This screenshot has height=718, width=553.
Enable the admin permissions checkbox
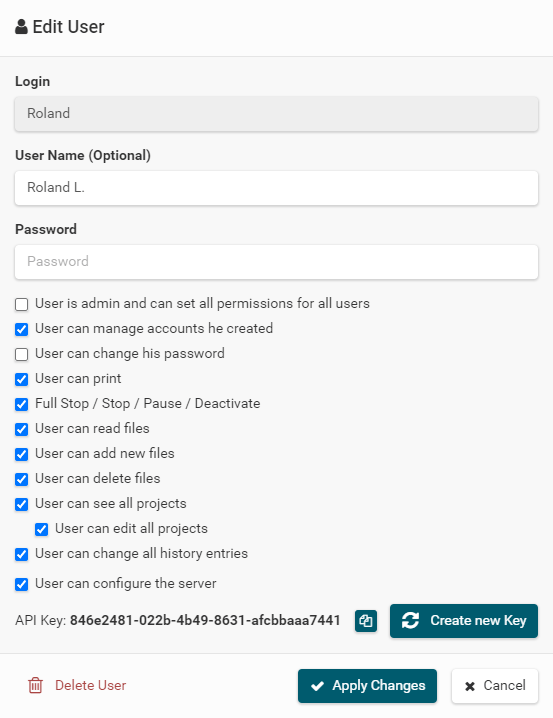(x=22, y=305)
